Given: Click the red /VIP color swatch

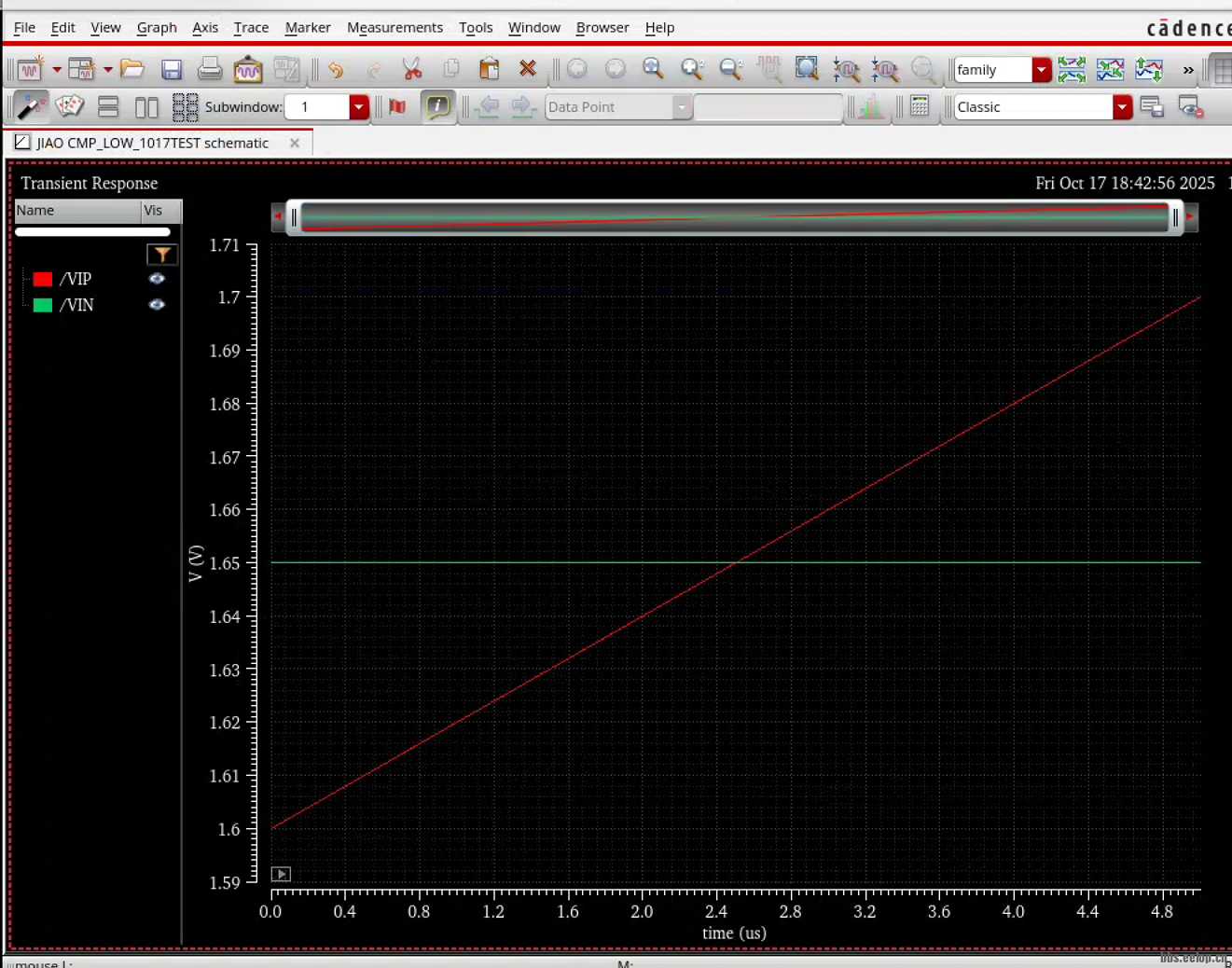Looking at the screenshot, I should pos(43,279).
